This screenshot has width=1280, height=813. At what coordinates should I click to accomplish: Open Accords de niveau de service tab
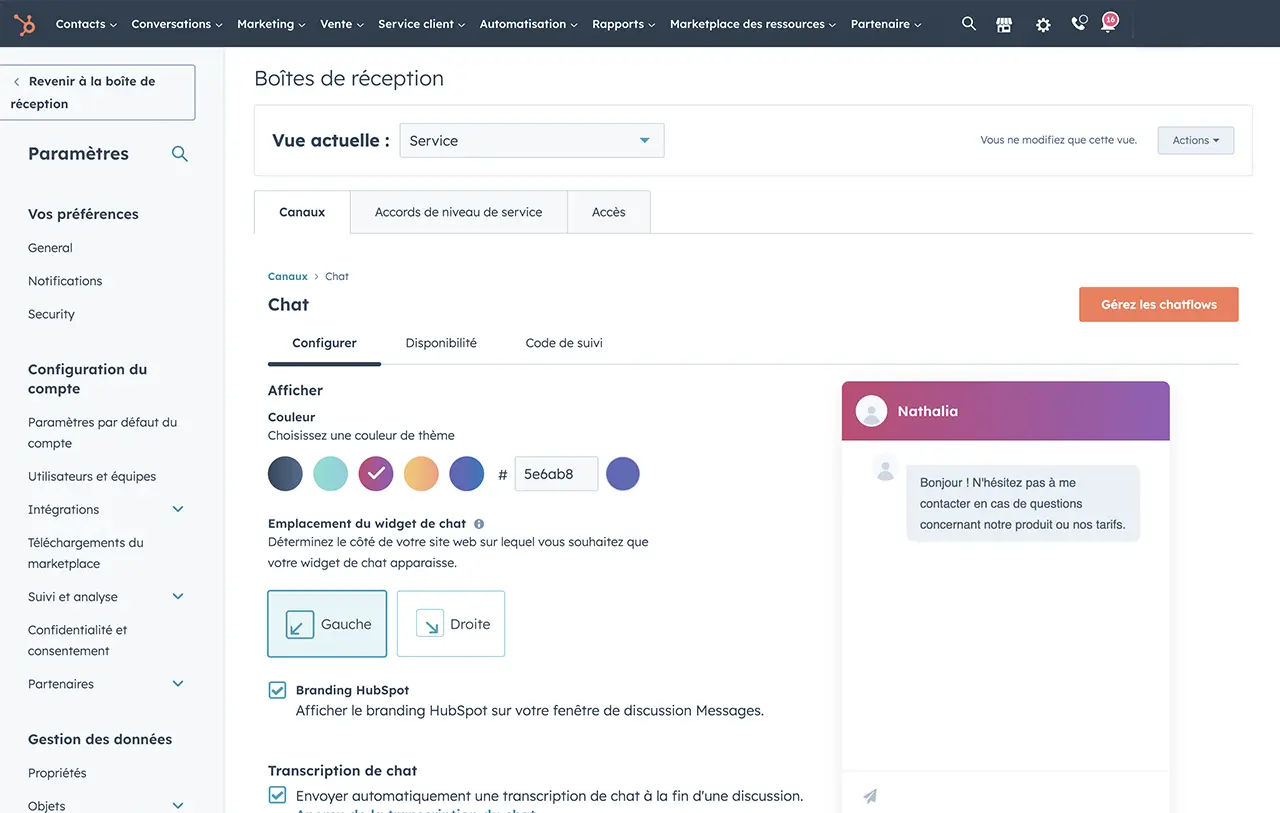click(x=458, y=212)
